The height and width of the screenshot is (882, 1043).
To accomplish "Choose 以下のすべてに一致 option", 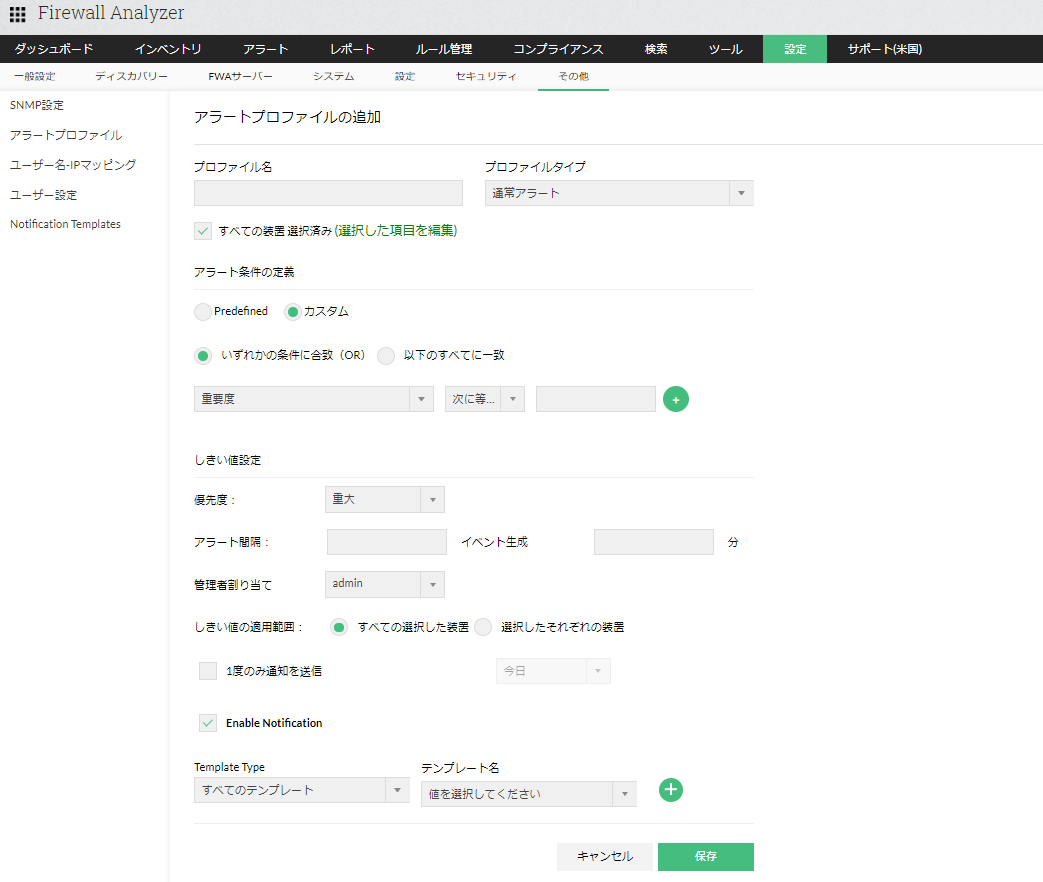I will coord(386,356).
